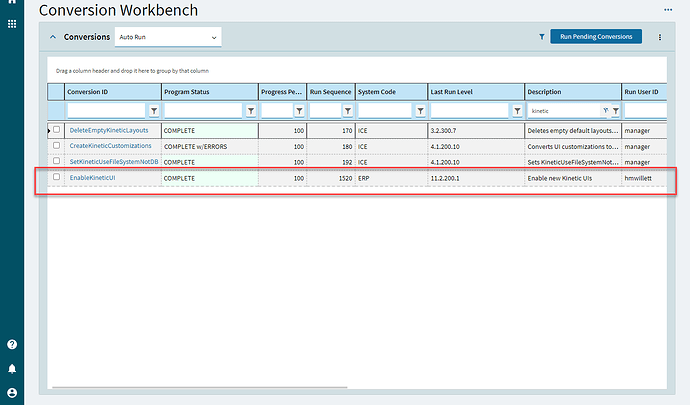This screenshot has width=690, height=405.
Task: Click System Code column filter icon
Action: 420,111
